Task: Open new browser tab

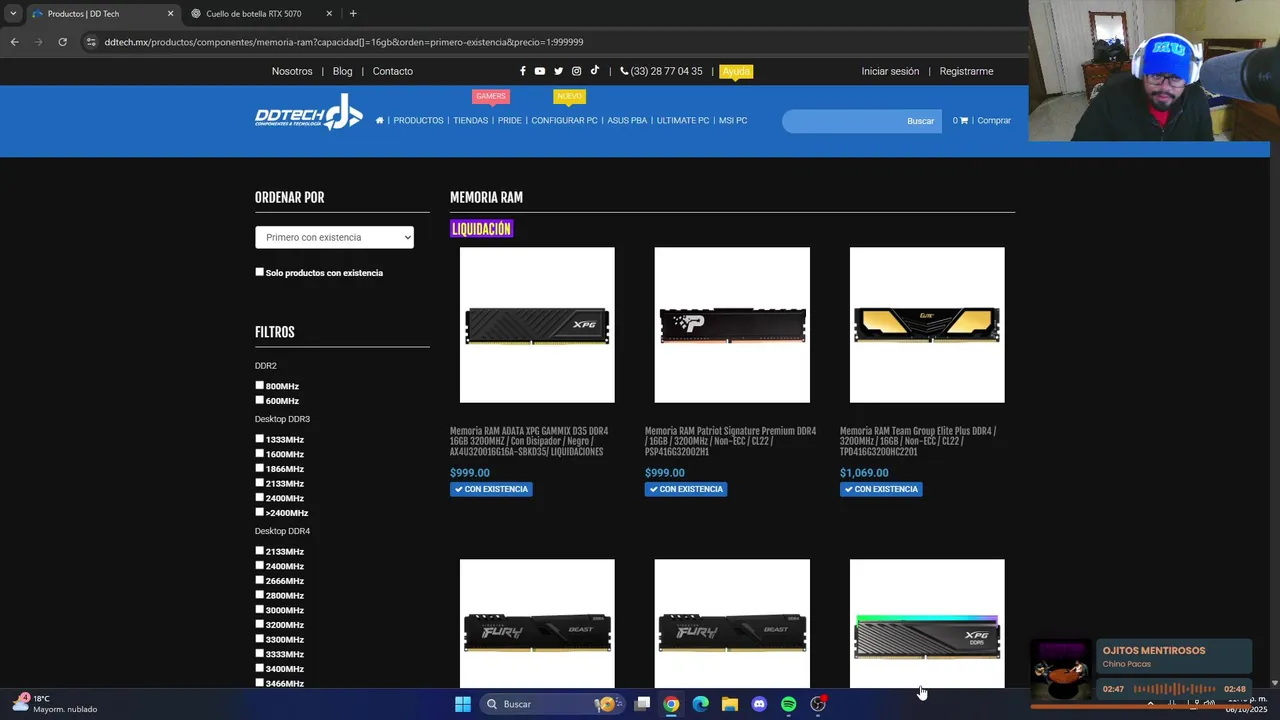Action: coord(353,14)
